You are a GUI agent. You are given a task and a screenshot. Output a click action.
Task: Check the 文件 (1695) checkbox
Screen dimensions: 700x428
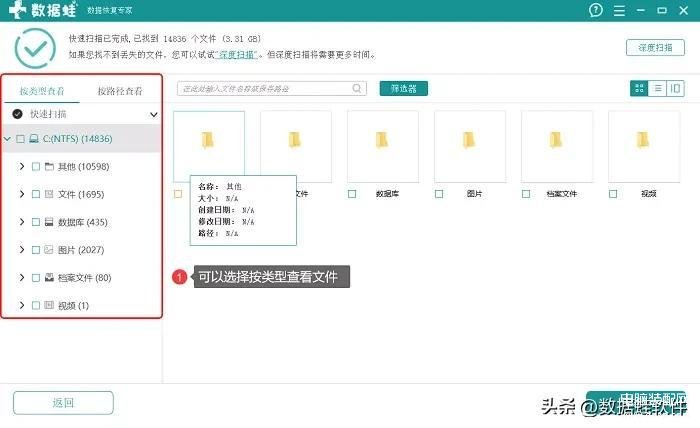(36, 194)
